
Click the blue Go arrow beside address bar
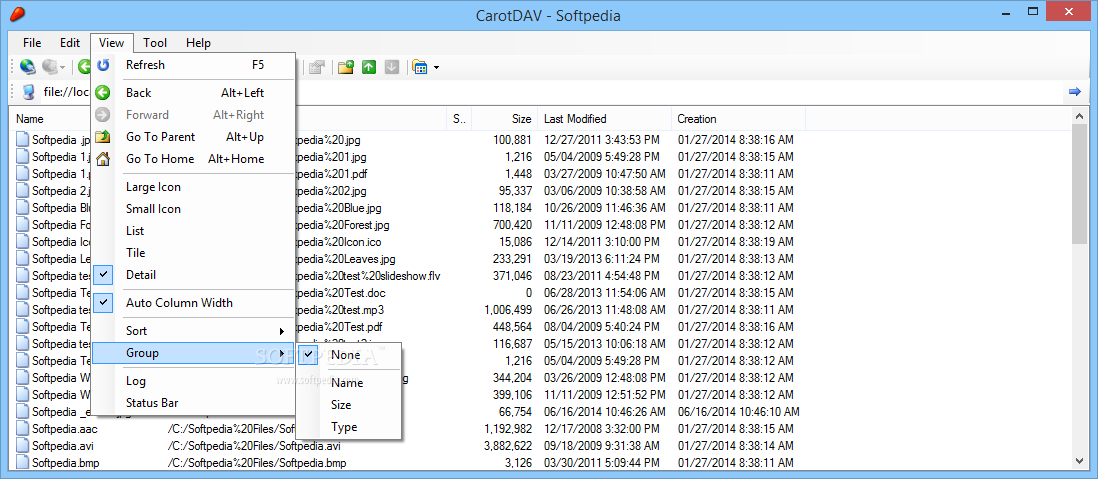pyautogui.click(x=1075, y=92)
